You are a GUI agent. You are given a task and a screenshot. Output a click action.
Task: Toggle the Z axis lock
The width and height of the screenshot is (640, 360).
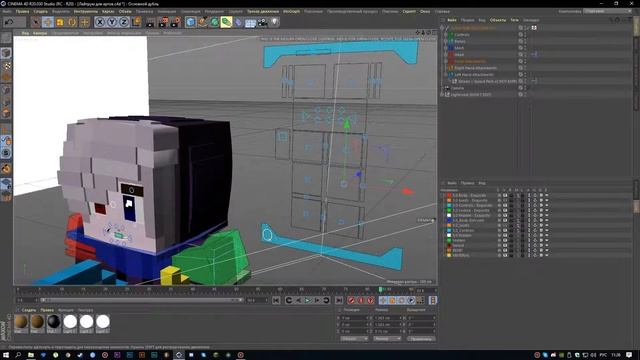tap(124, 22)
